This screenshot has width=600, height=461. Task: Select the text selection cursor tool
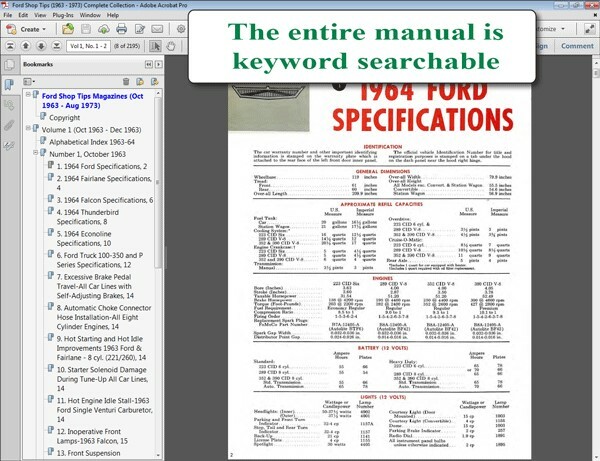155,46
